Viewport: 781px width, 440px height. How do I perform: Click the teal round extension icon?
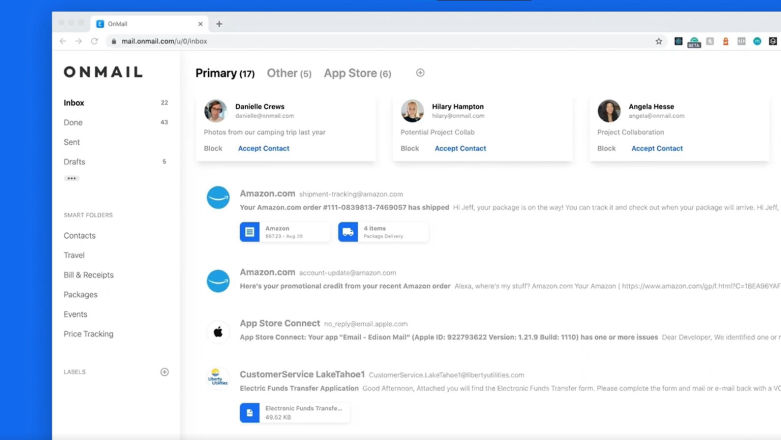coord(757,41)
